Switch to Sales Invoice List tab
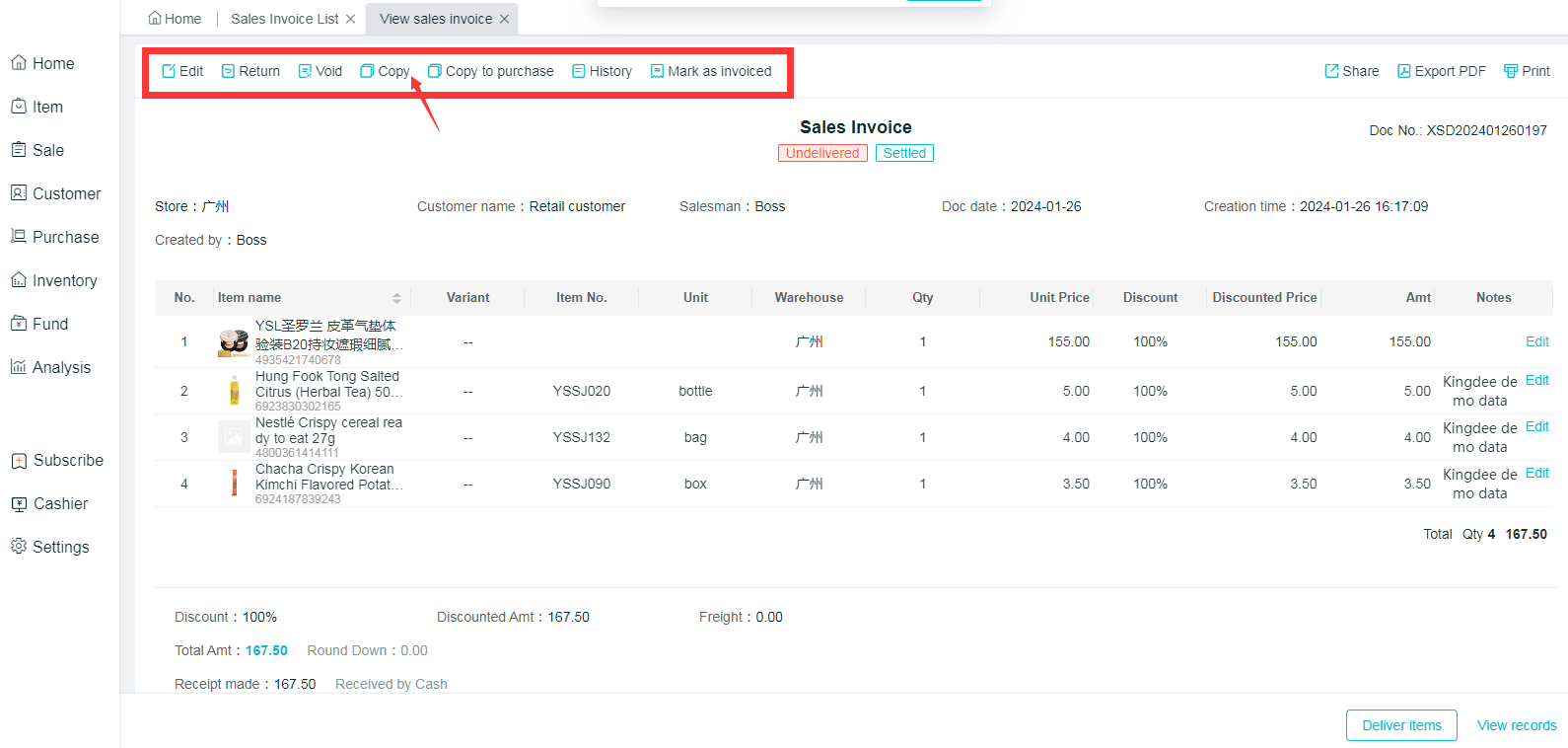1568x748 pixels. [x=284, y=19]
